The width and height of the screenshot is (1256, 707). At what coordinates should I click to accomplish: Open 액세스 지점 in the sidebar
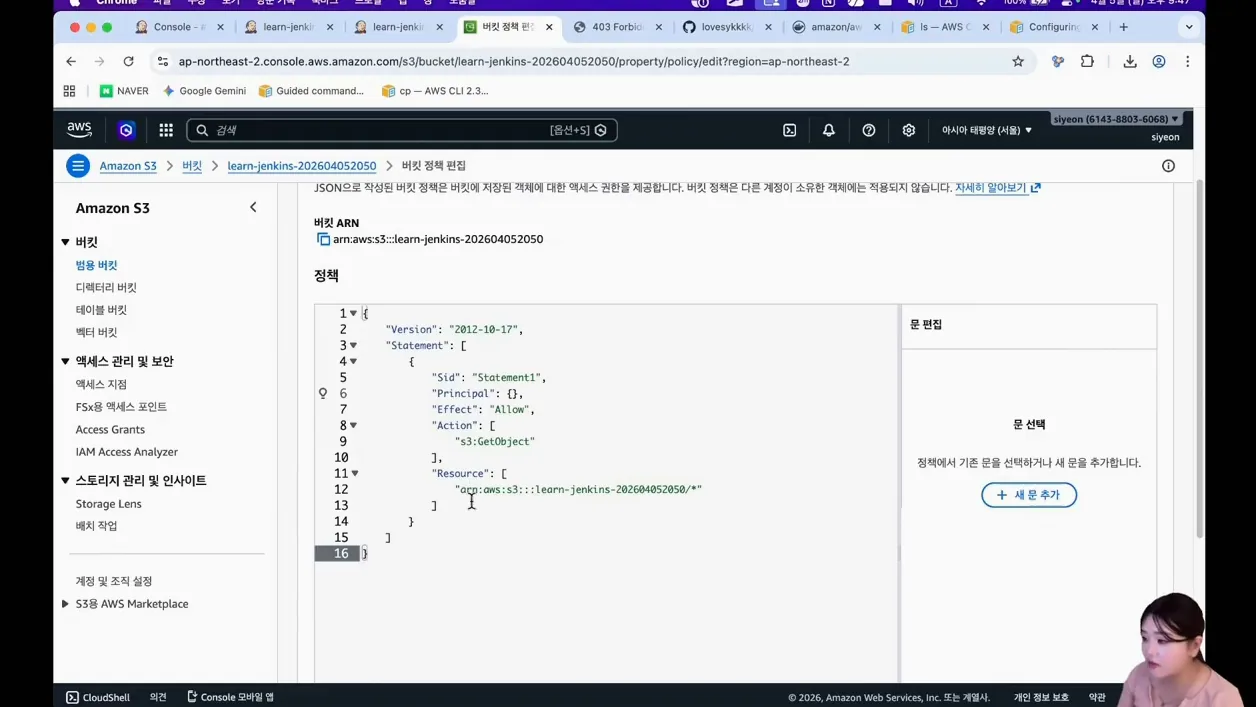click(x=101, y=384)
